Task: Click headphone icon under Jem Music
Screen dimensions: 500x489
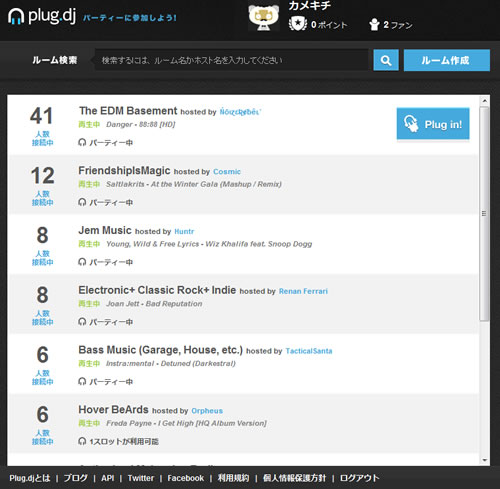Action: point(82,262)
